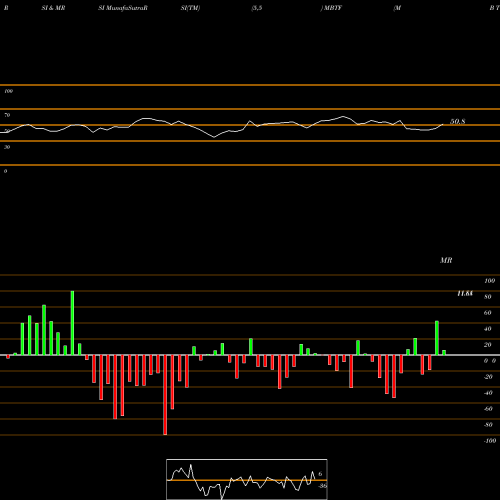Click the 11.84 MR value label

pyautogui.click(x=465, y=294)
